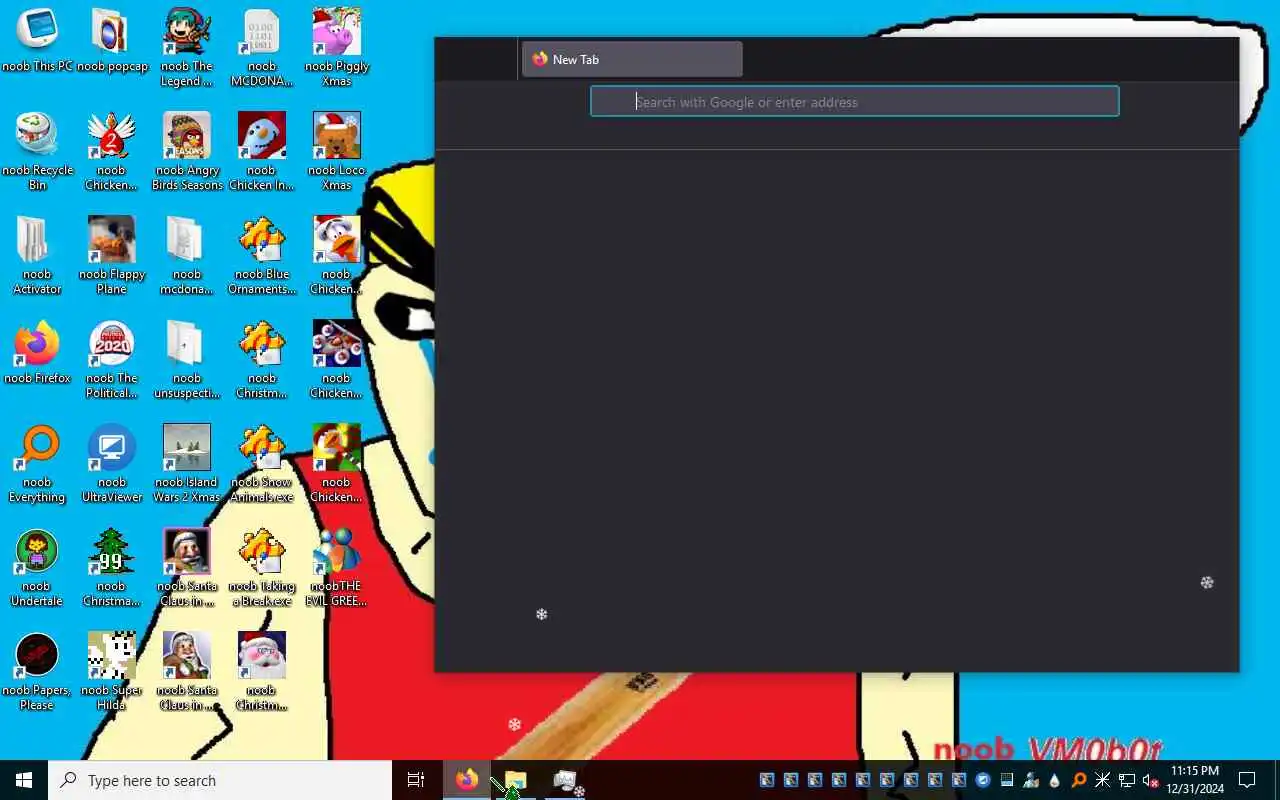Select pink-bordered noob Santa Claus in... icon
Screen dimensions: 1280x800
tap(187, 568)
